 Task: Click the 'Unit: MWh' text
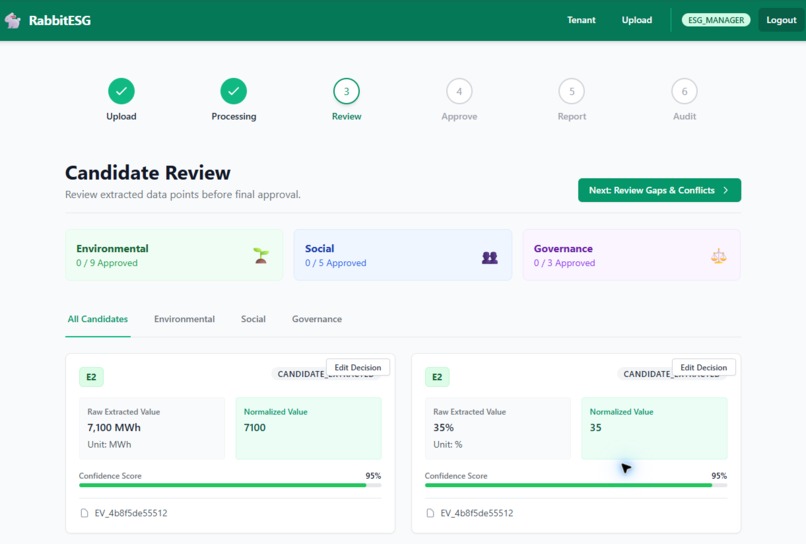109,445
